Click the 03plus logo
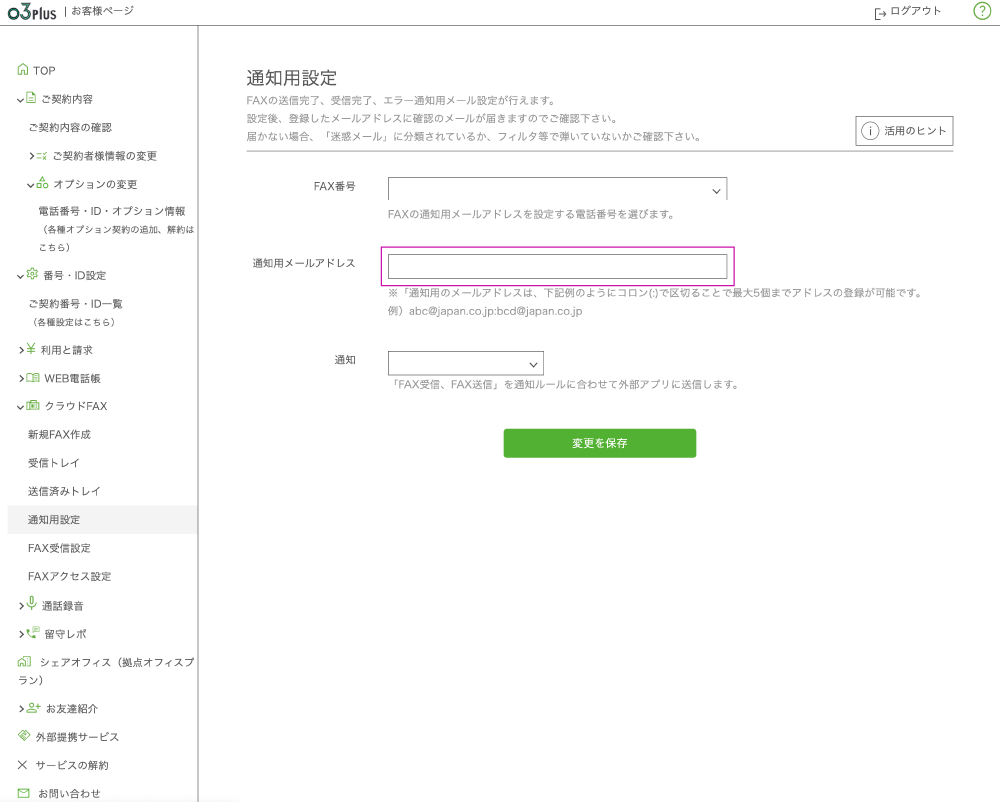The image size is (1000, 802). coord(32,11)
